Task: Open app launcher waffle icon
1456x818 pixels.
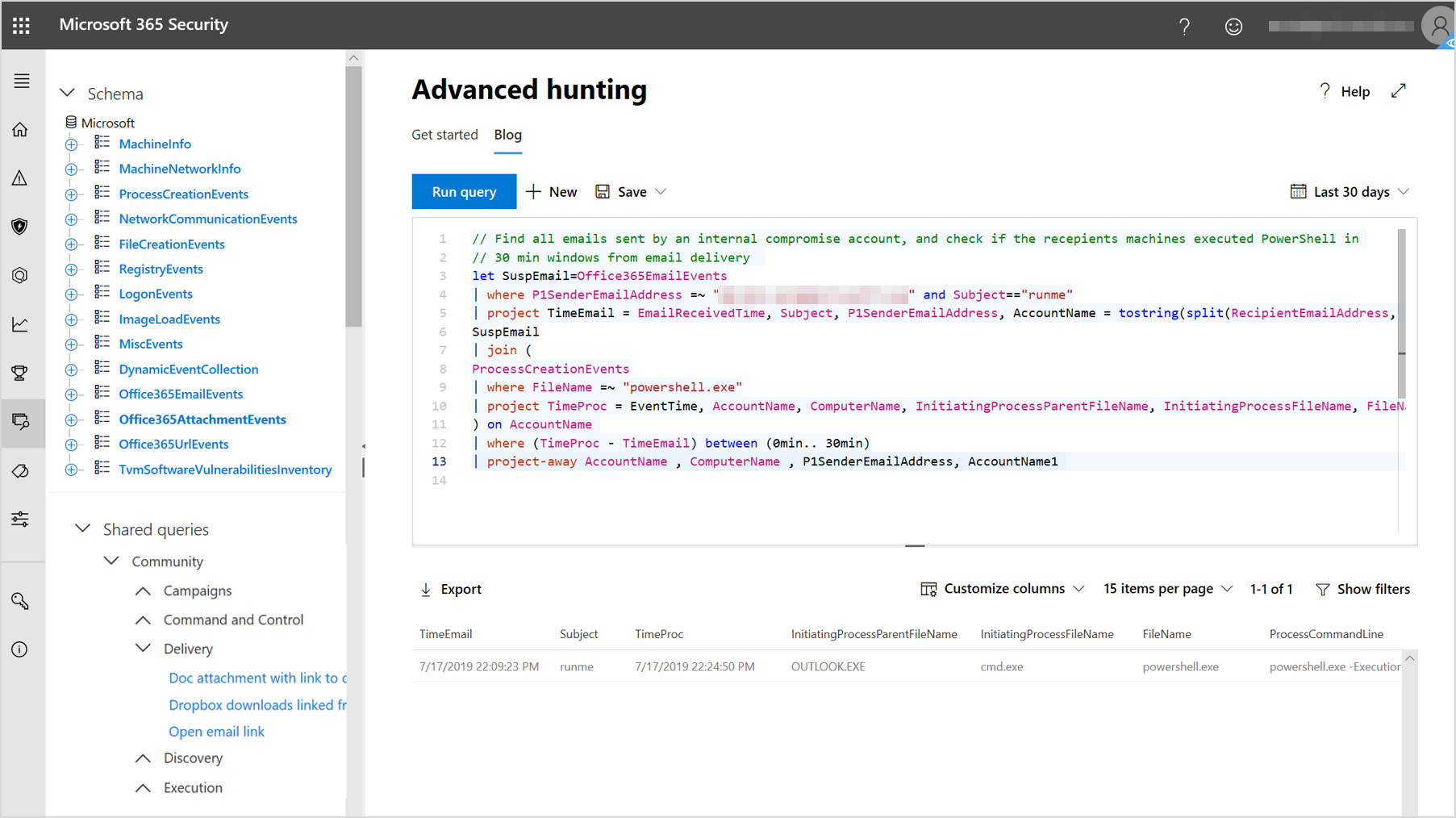Action: point(21,25)
